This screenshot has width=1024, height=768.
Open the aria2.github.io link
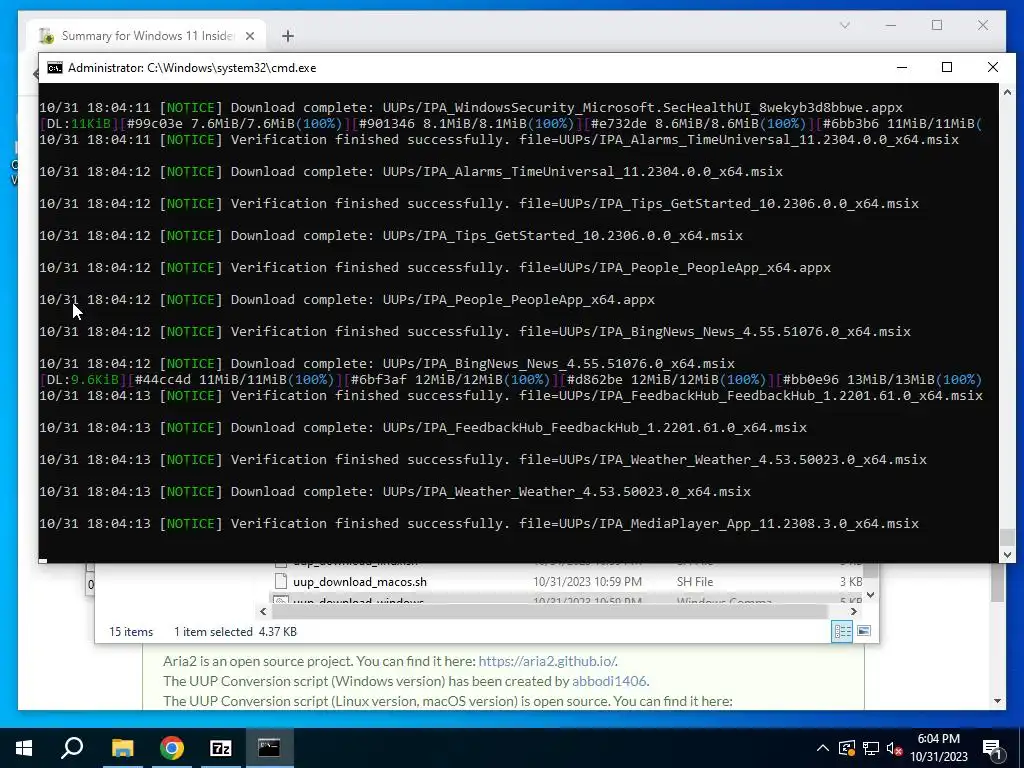click(547, 661)
